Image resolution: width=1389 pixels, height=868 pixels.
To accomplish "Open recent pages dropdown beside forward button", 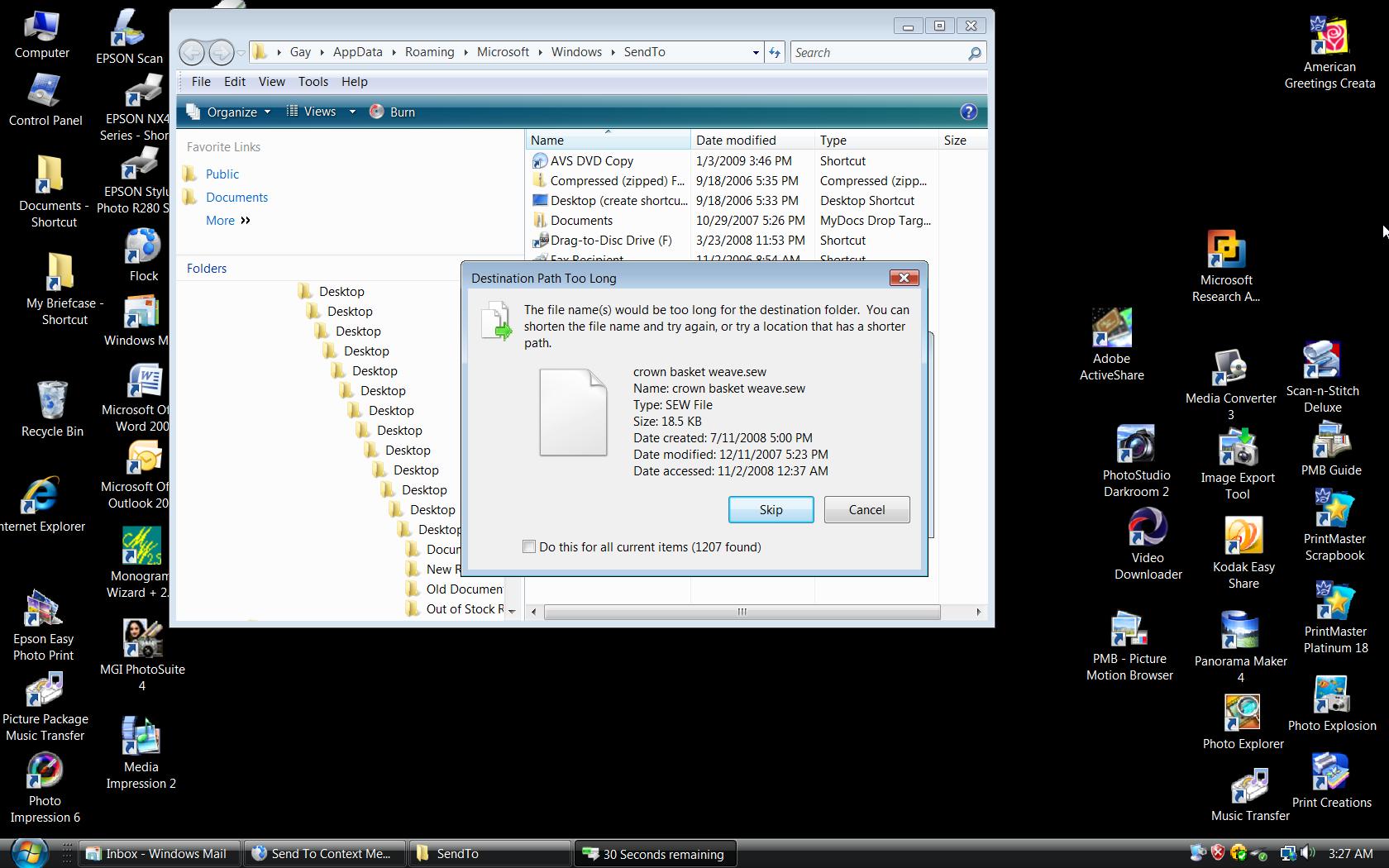I will 241,52.
